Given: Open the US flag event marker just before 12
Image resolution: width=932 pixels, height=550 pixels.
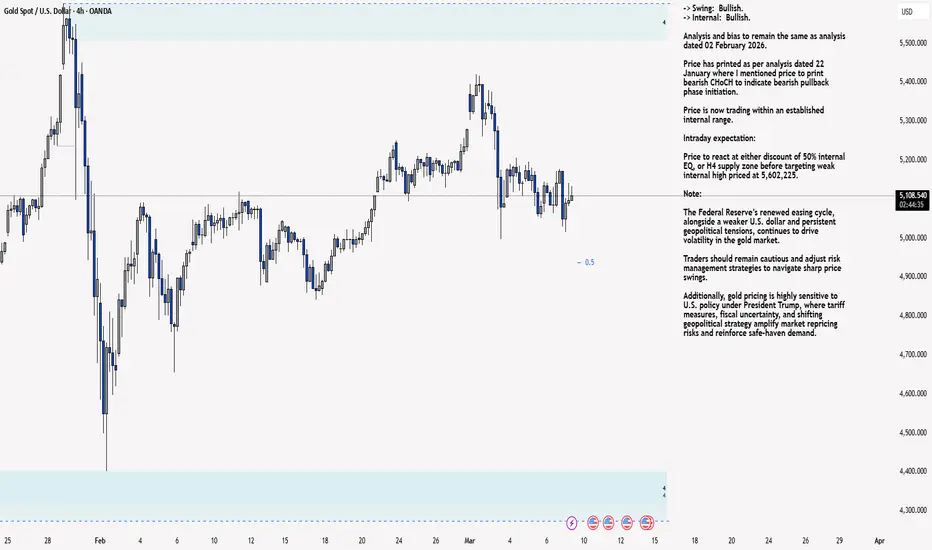Looking at the screenshot, I should click(608, 523).
